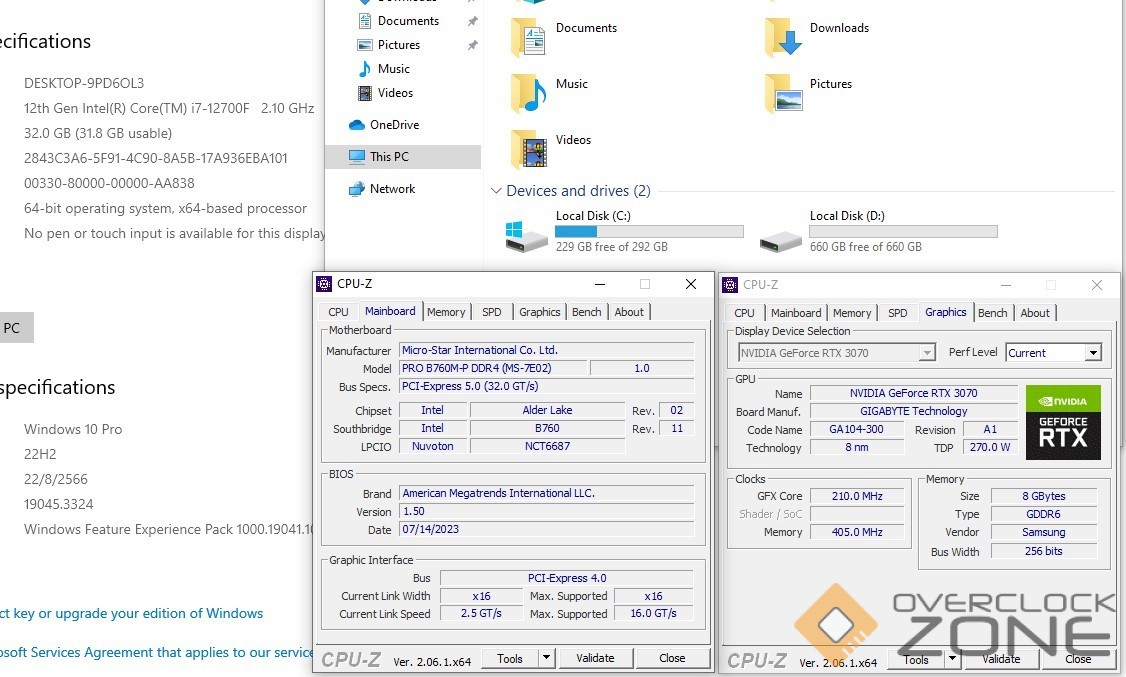This screenshot has width=1126, height=677.
Task: Click GPU Code Name field GA104-300
Action: click(x=856, y=429)
